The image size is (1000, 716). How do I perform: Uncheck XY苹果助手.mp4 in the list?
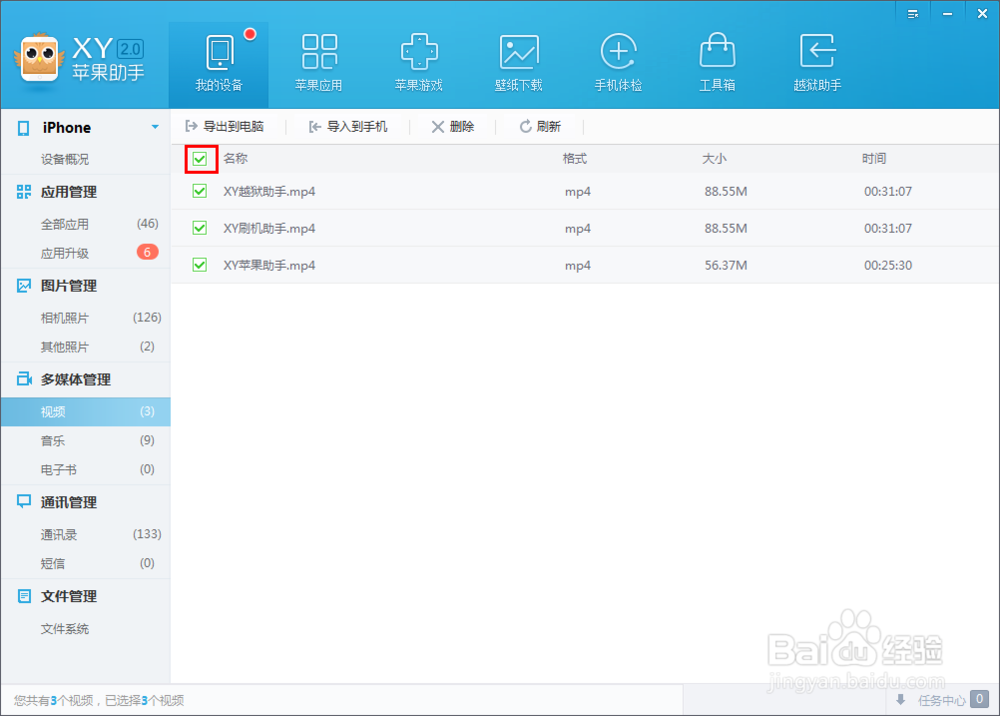click(199, 265)
